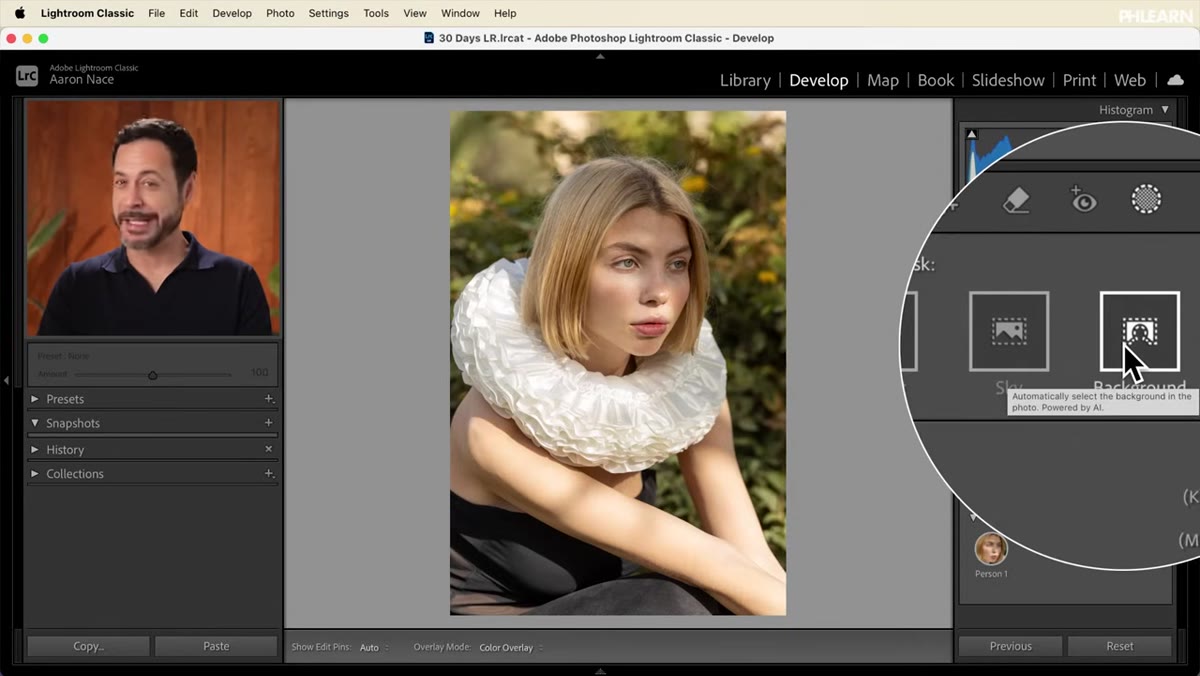
Task: Click the Paste button
Action: pyautogui.click(x=216, y=646)
